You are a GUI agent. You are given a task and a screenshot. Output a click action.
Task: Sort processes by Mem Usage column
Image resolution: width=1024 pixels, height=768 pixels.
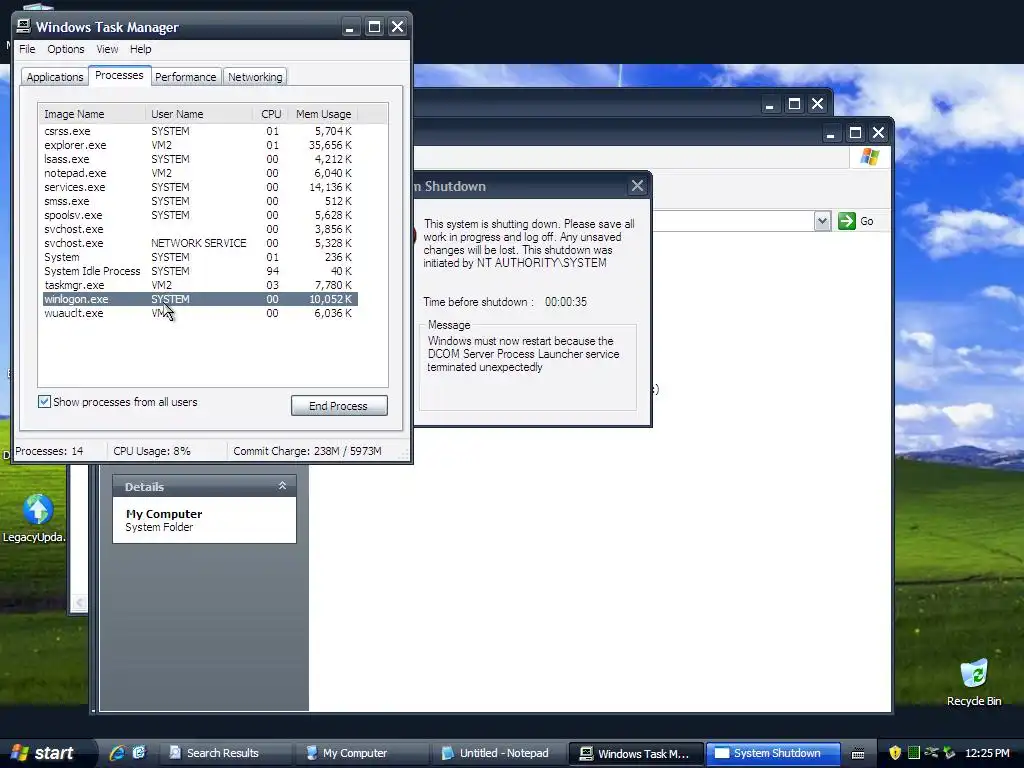click(x=323, y=114)
